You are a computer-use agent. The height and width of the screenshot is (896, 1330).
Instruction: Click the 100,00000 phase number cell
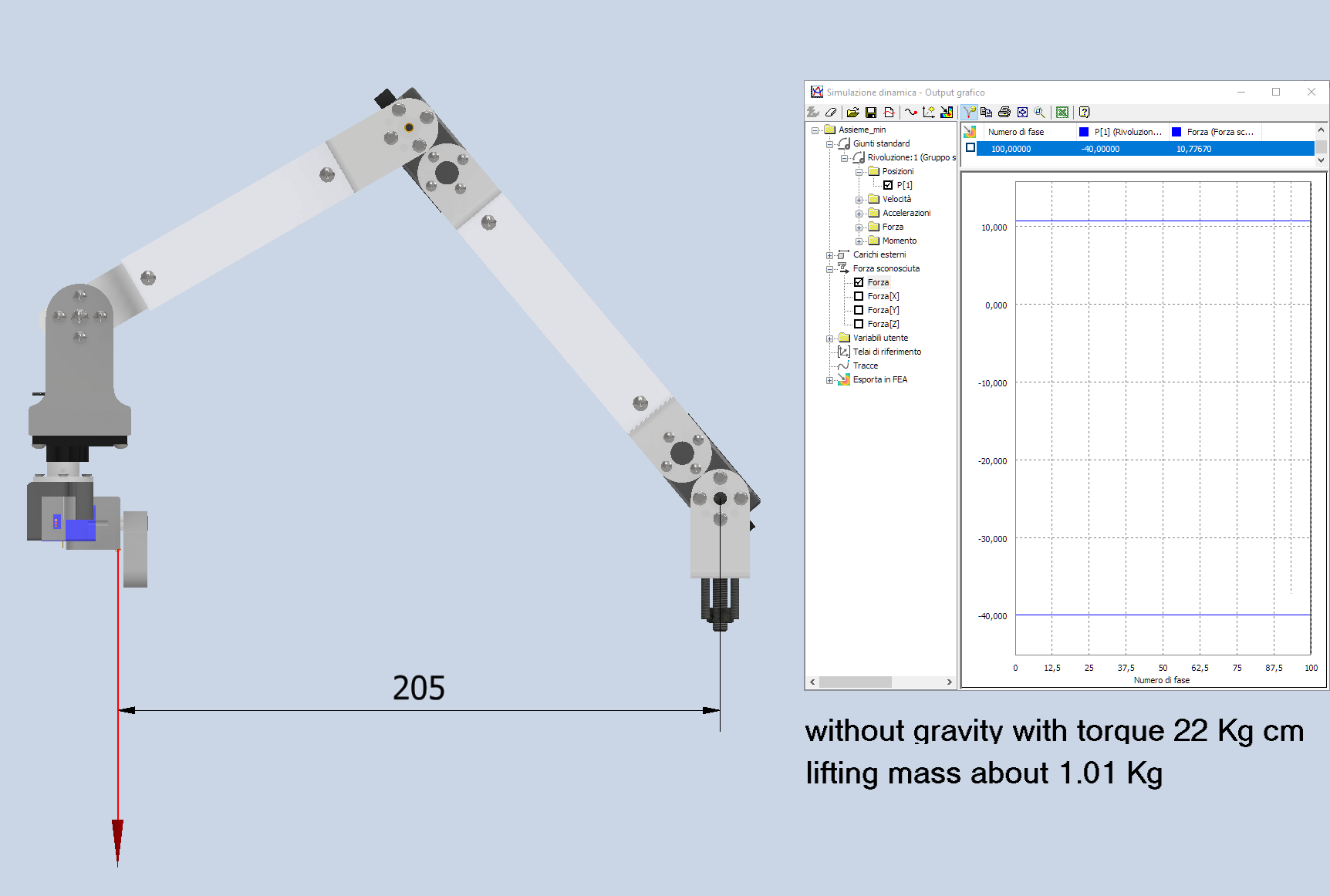pyautogui.click(x=1011, y=149)
